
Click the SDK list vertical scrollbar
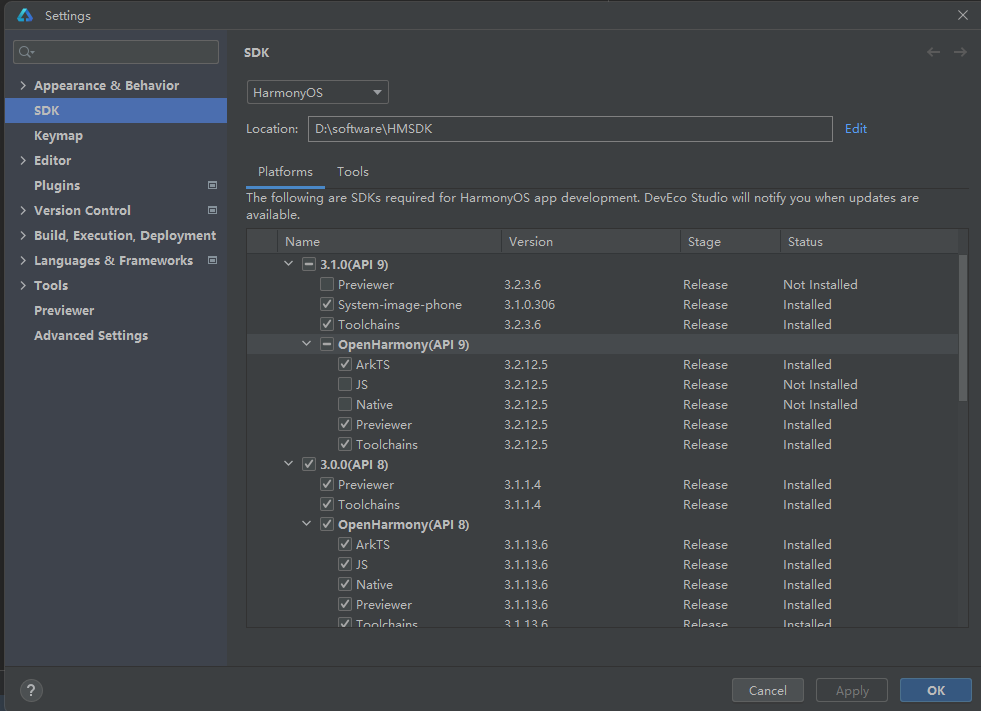point(963,327)
